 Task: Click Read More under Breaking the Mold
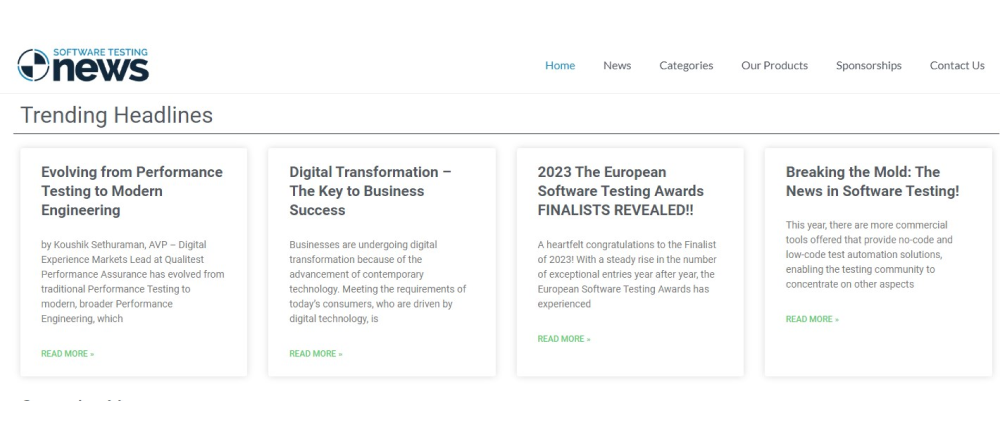point(812,319)
